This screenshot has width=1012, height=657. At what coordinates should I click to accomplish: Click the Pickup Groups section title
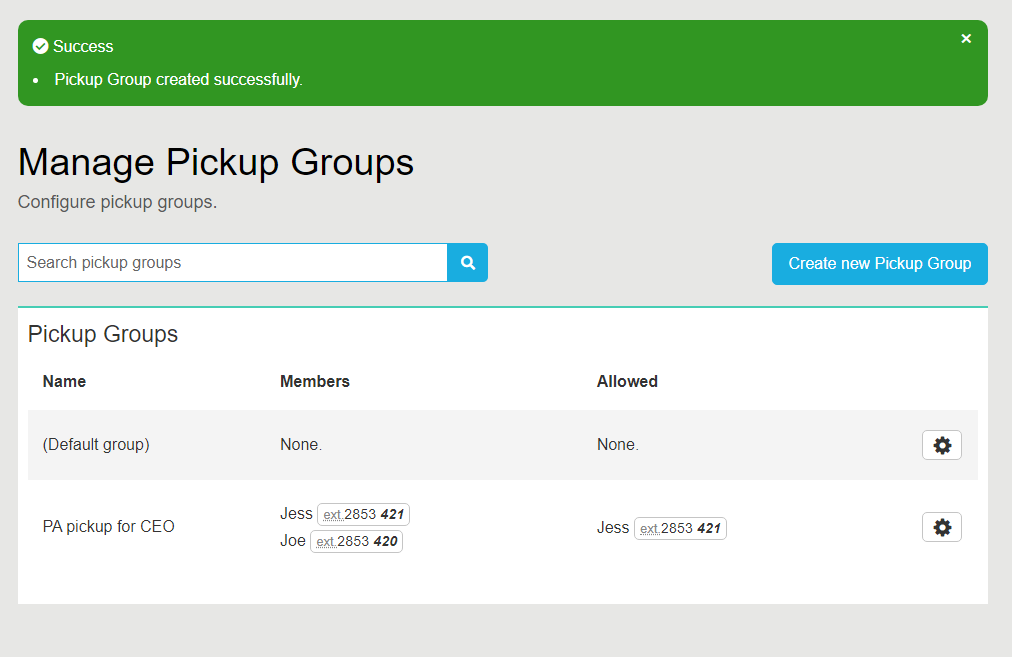pos(102,334)
